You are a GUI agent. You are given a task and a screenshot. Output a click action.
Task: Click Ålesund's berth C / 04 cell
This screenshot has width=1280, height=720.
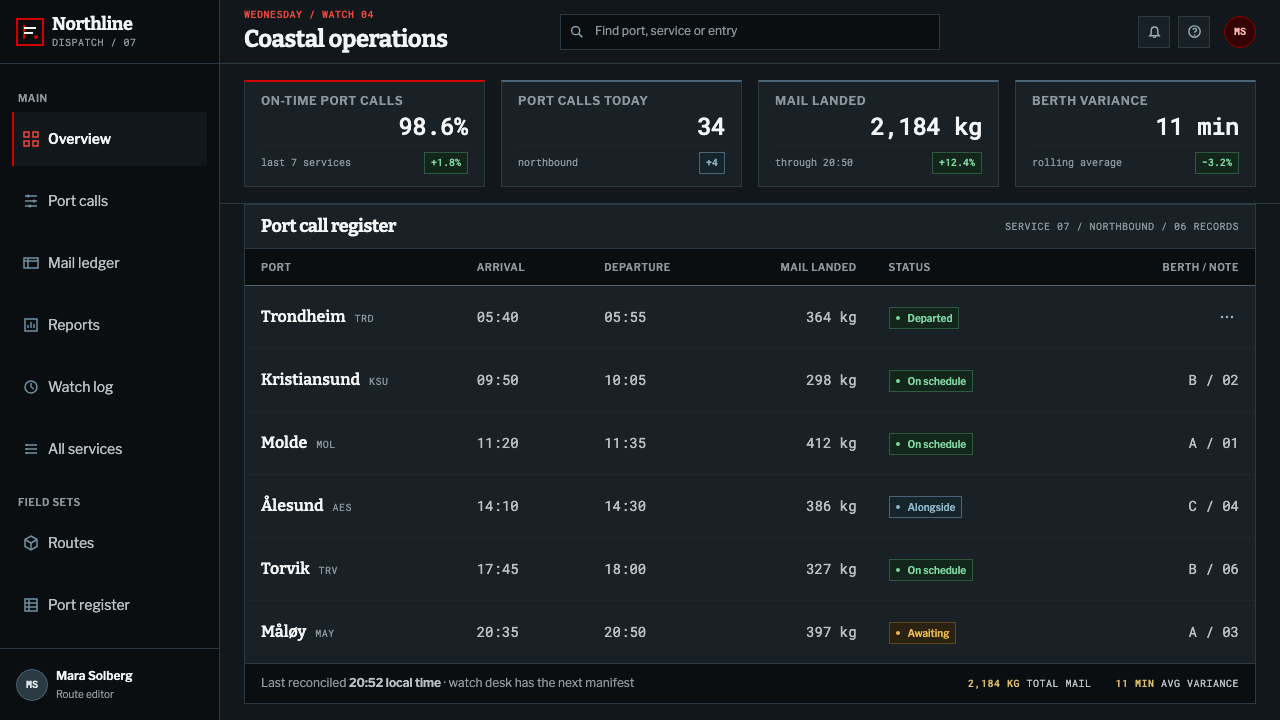pos(1213,506)
